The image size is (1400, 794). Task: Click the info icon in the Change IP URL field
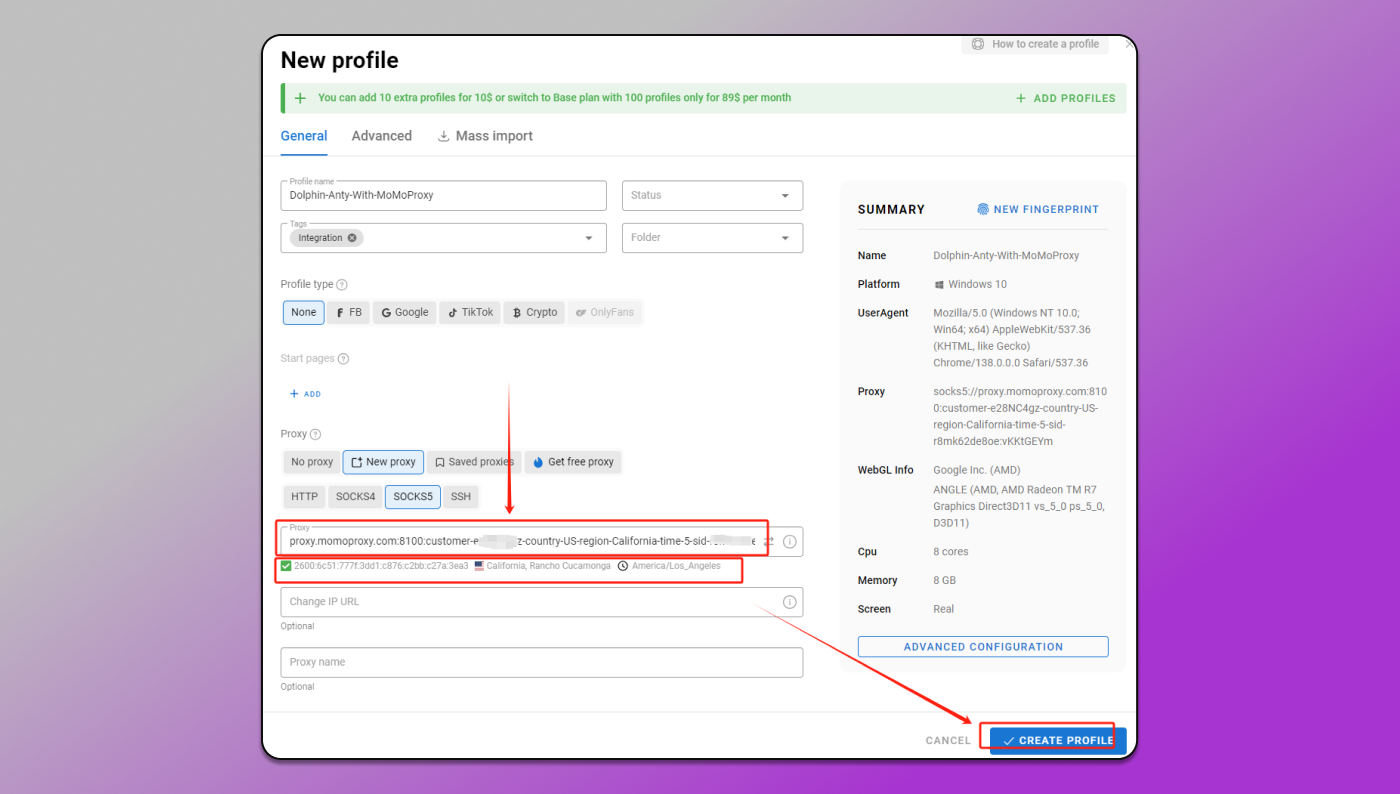789,602
